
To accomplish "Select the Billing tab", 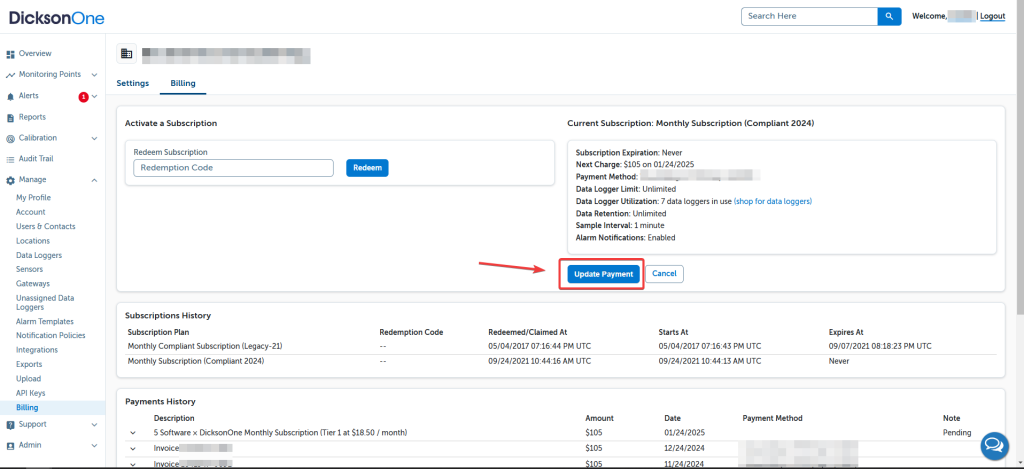I will [x=183, y=83].
